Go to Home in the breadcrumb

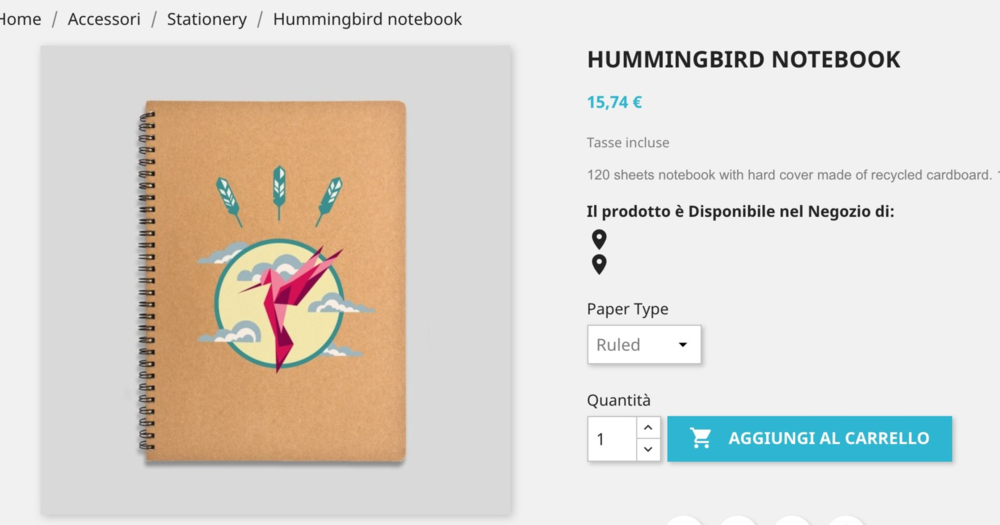(19, 19)
